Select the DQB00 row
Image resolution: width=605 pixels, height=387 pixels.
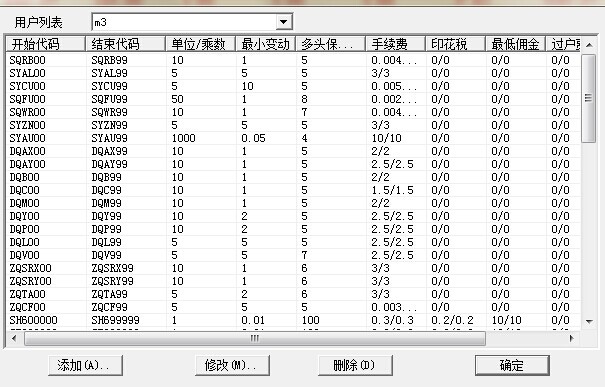coord(293,177)
